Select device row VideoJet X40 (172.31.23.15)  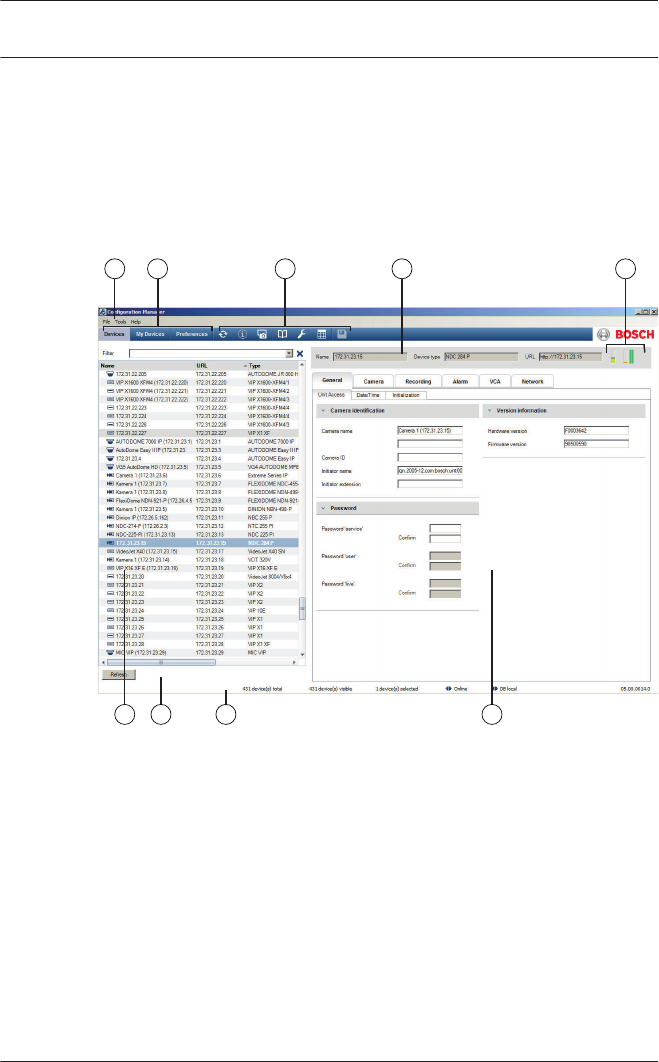coord(199,551)
